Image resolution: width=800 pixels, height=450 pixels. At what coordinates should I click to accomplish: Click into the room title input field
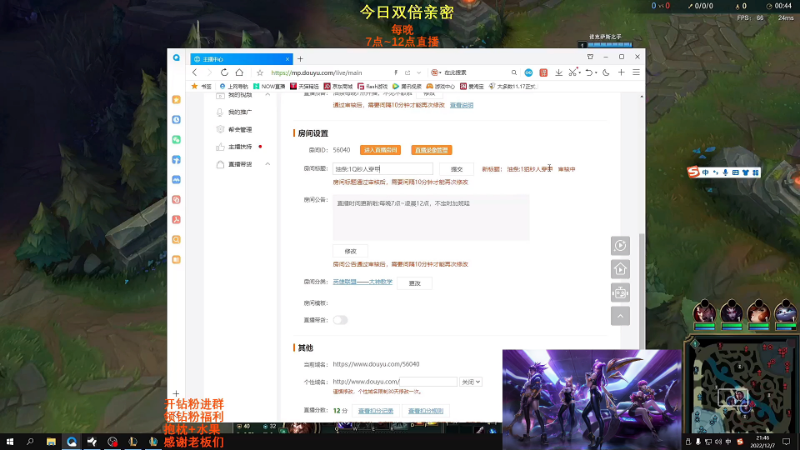click(383, 169)
